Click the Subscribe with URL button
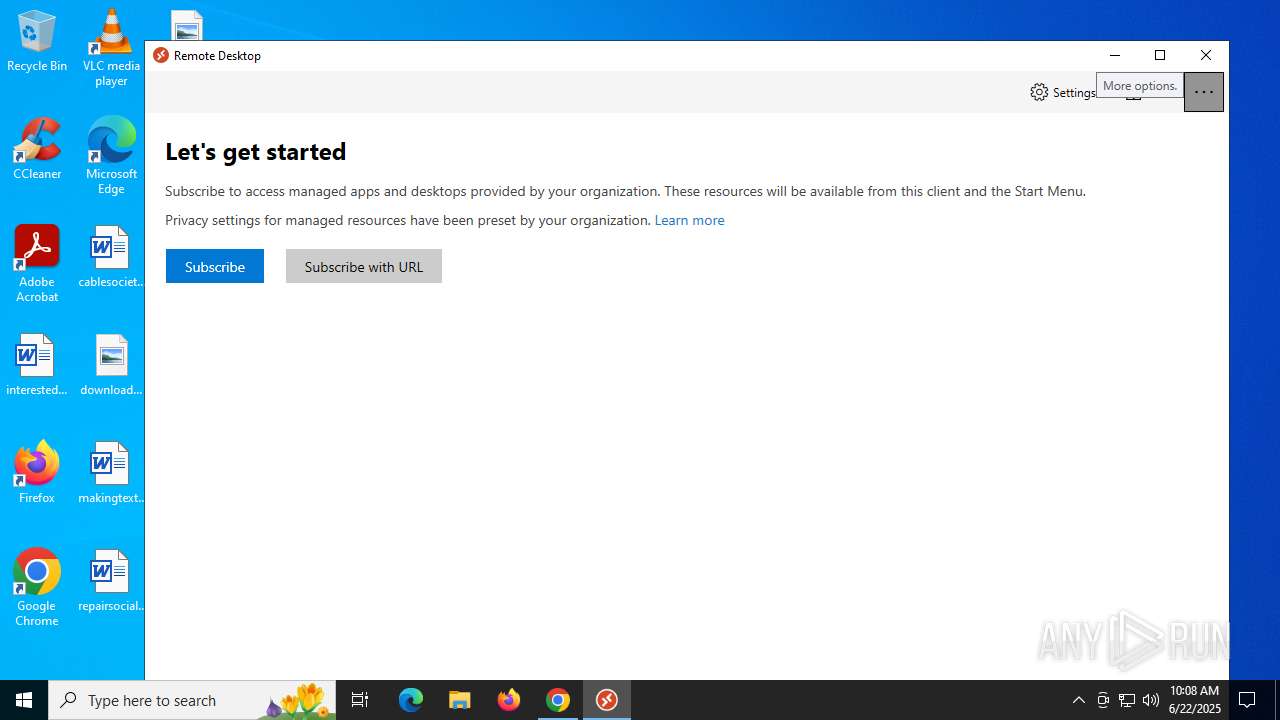Screen dimensions: 1280x720 [364, 266]
